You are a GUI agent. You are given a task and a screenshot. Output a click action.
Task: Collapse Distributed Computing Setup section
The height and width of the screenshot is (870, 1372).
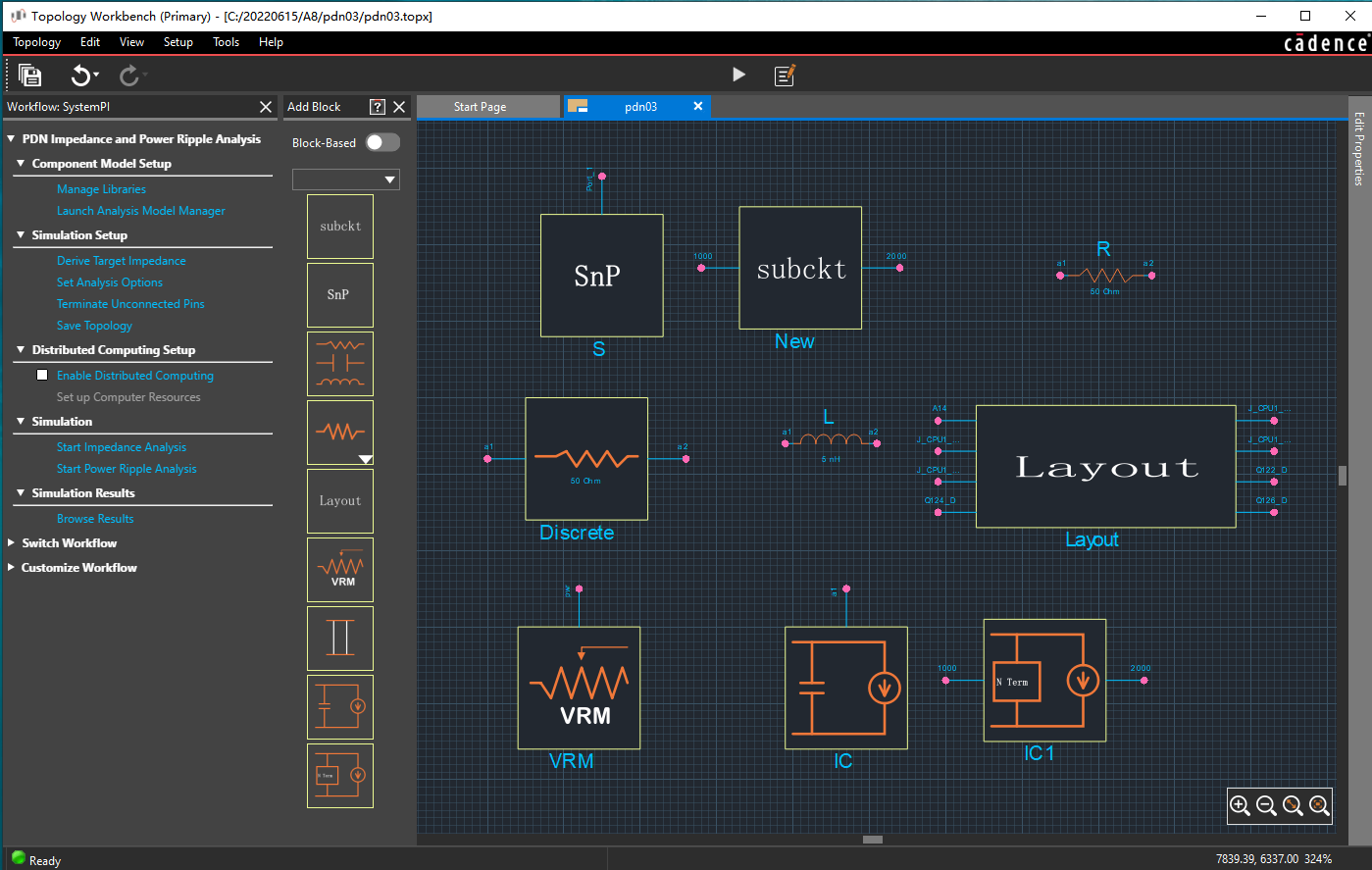(21, 350)
